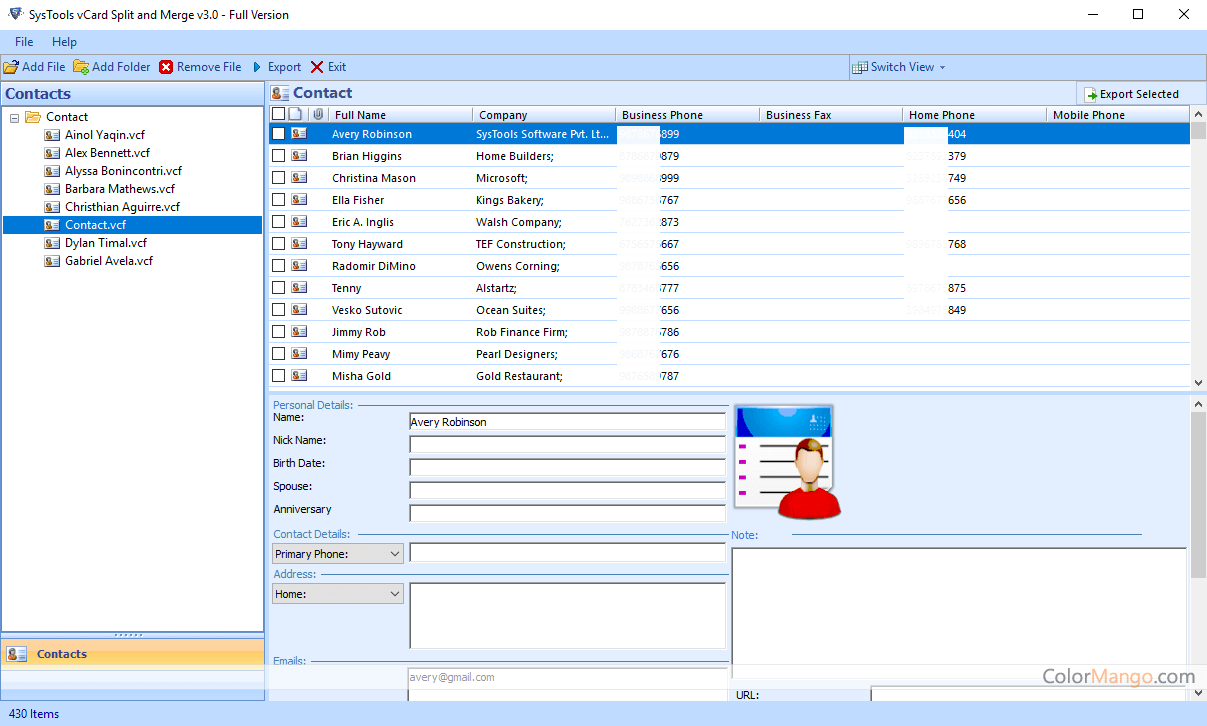The image size is (1207, 726).
Task: Enable the checkbox for Christina Mason's row
Action: point(279,177)
